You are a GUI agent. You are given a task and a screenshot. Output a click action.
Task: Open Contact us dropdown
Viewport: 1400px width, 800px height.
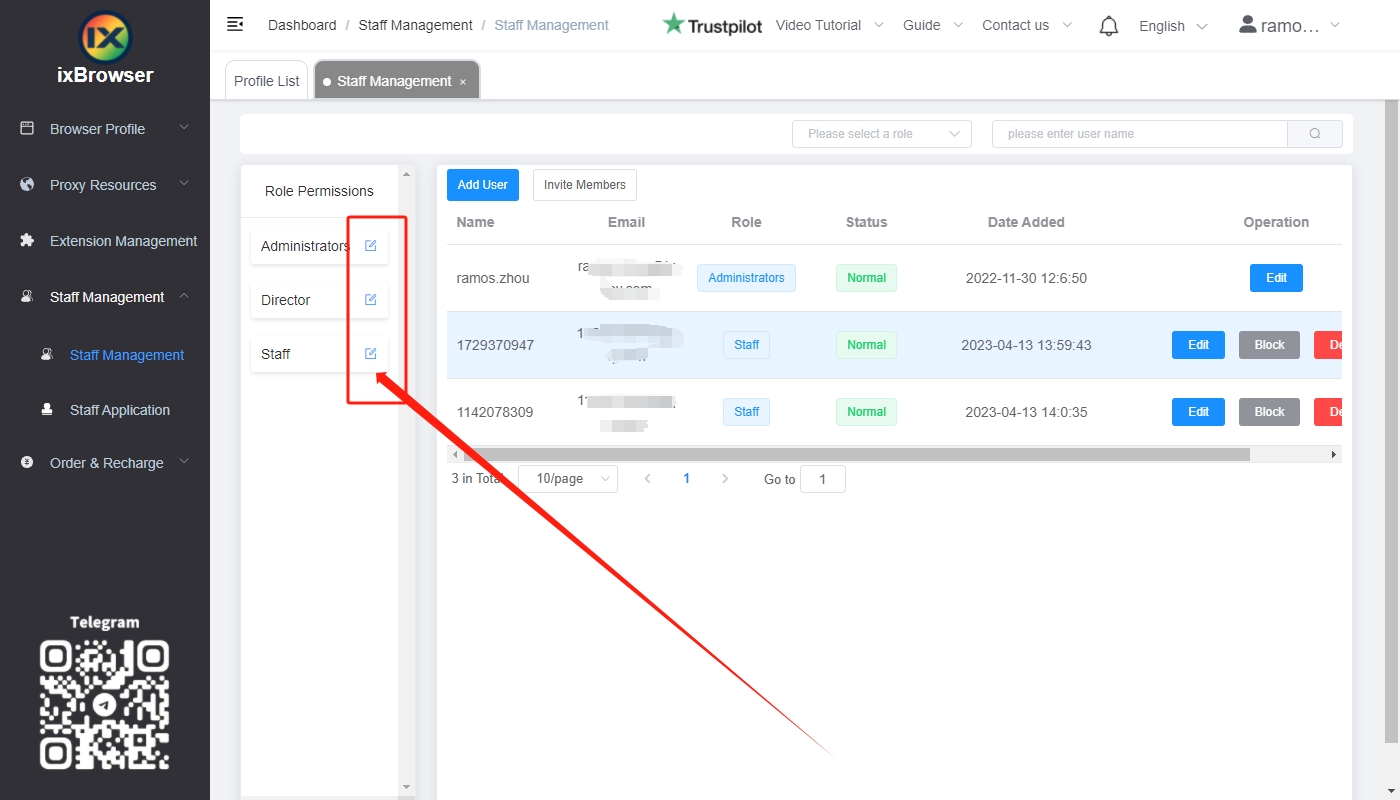click(1027, 25)
